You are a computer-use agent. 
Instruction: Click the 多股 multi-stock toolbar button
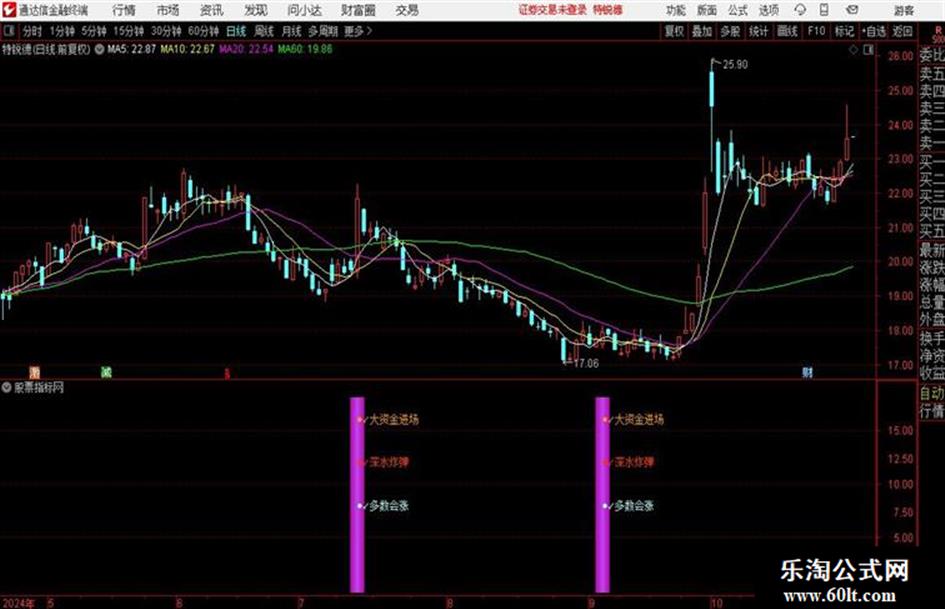(x=730, y=31)
